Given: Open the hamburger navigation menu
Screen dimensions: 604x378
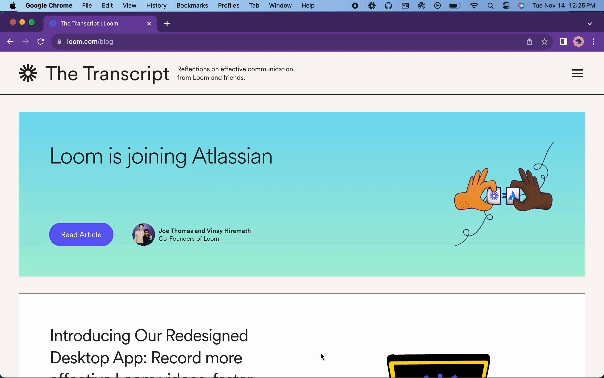Looking at the screenshot, I should [577, 73].
